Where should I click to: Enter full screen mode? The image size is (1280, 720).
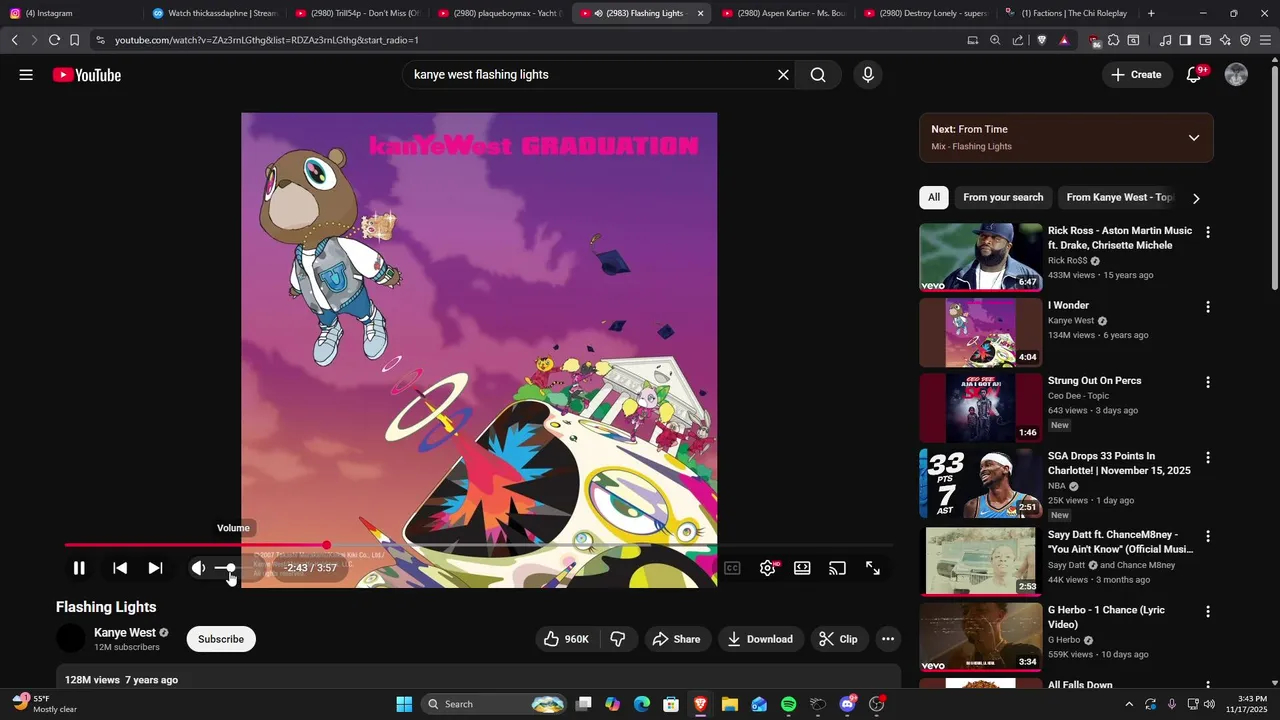[873, 568]
